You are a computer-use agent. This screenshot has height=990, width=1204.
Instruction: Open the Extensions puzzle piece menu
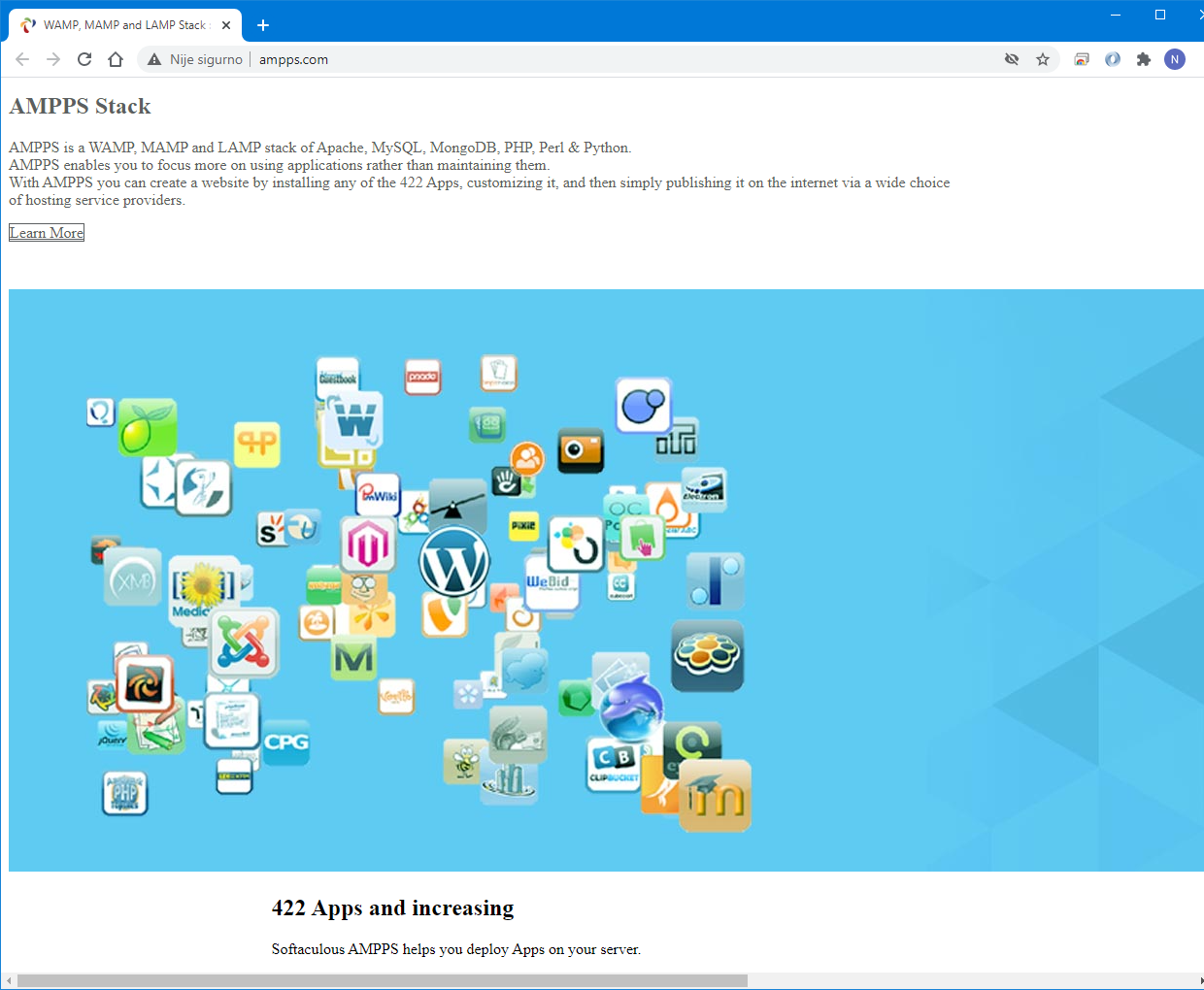(x=1144, y=59)
